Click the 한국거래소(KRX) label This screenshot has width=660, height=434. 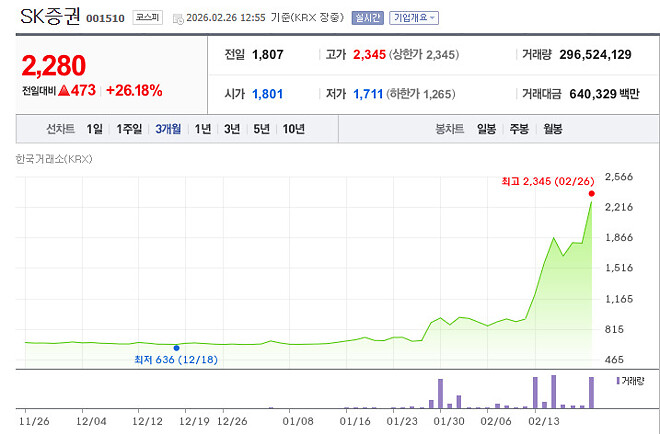click(54, 159)
